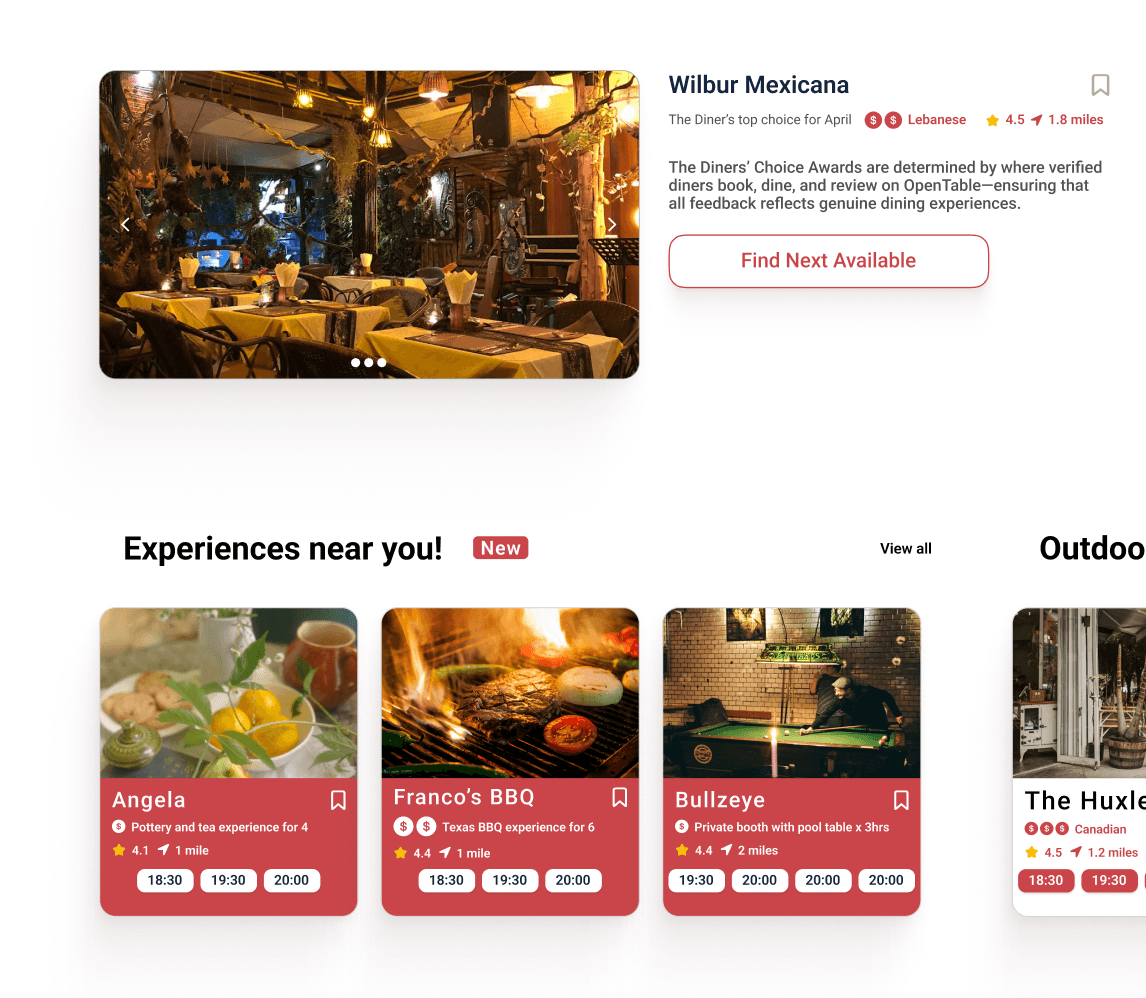1146x998 pixels.
Task: Click the distance arrow icon near 1.8 miles
Action: click(1036, 120)
